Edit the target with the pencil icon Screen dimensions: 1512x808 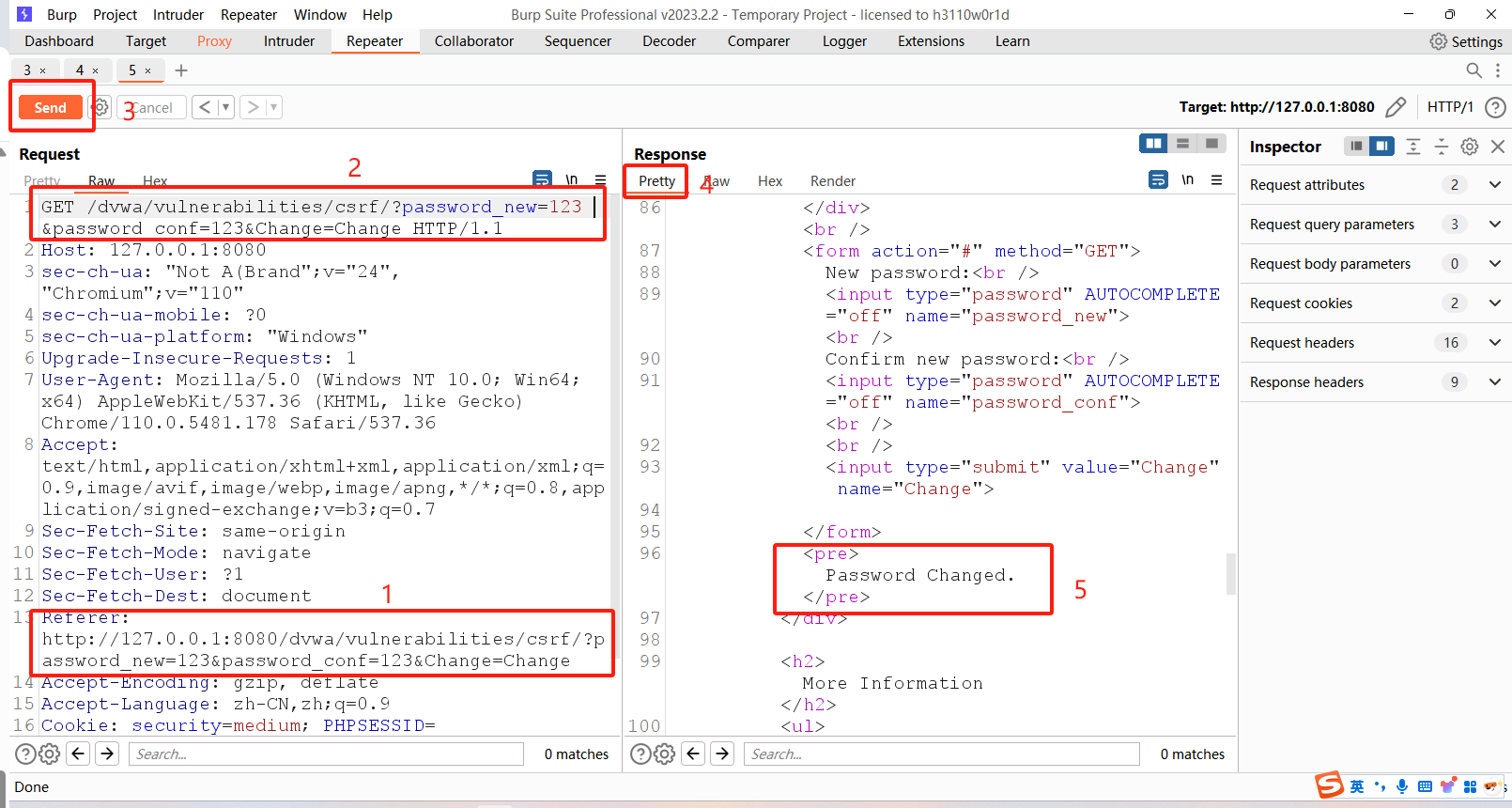coord(1396,107)
